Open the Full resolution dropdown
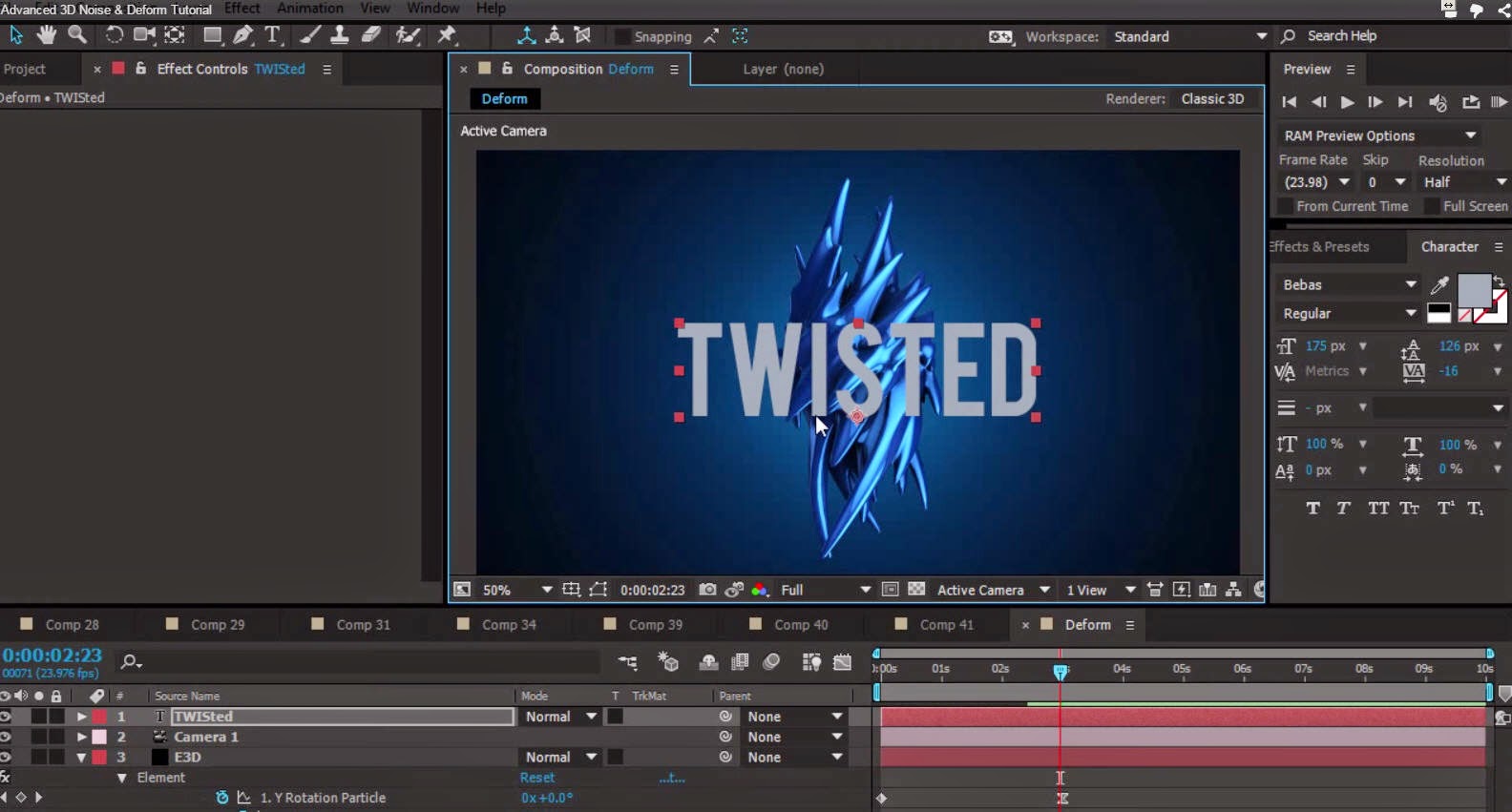Image resolution: width=1512 pixels, height=812 pixels. (825, 590)
